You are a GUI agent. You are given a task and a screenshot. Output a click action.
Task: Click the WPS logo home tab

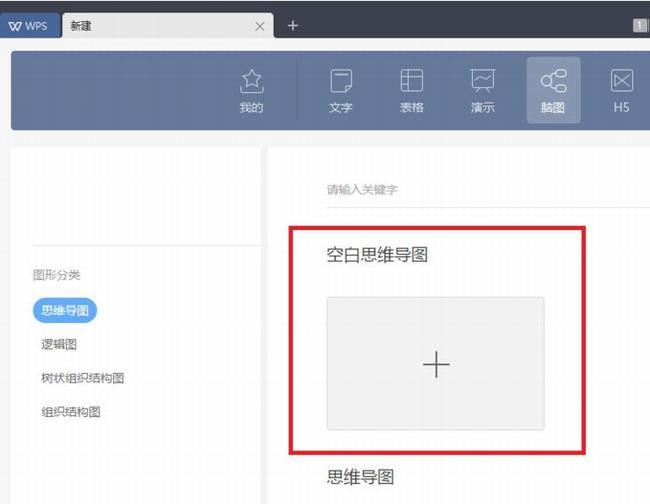point(28,26)
